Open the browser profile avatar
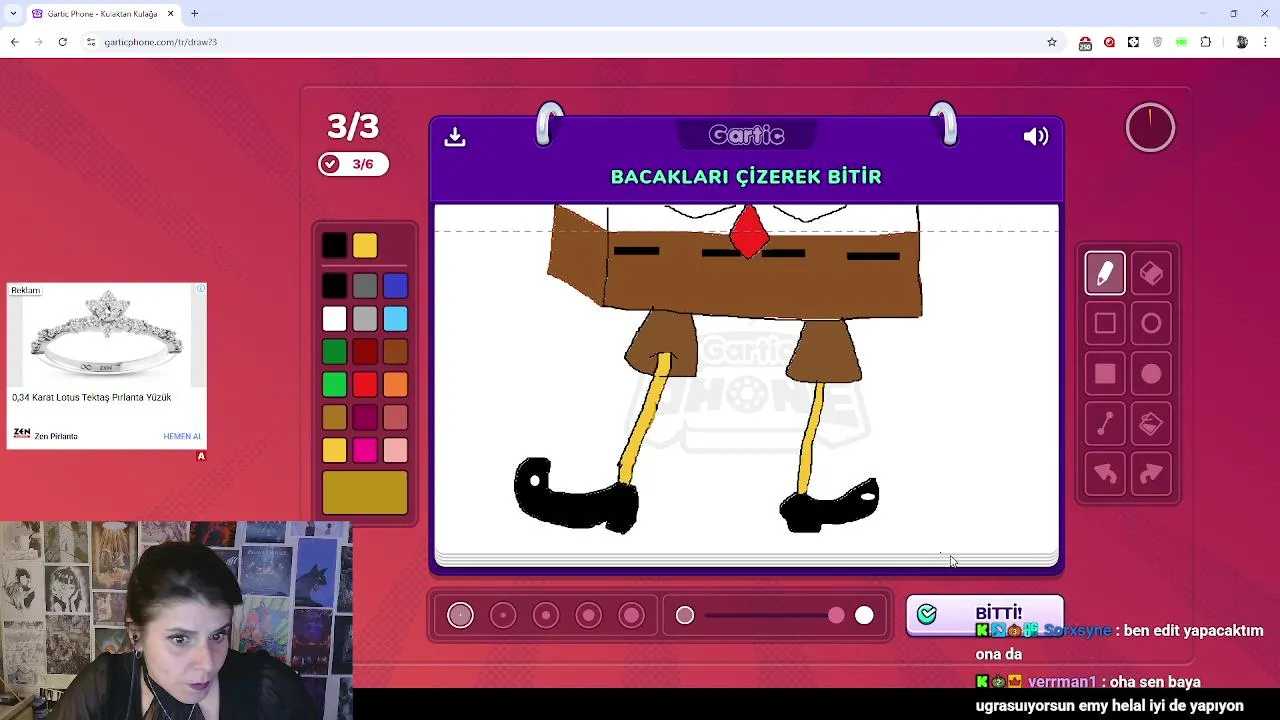Image resolution: width=1280 pixels, height=720 pixels. (x=1242, y=42)
